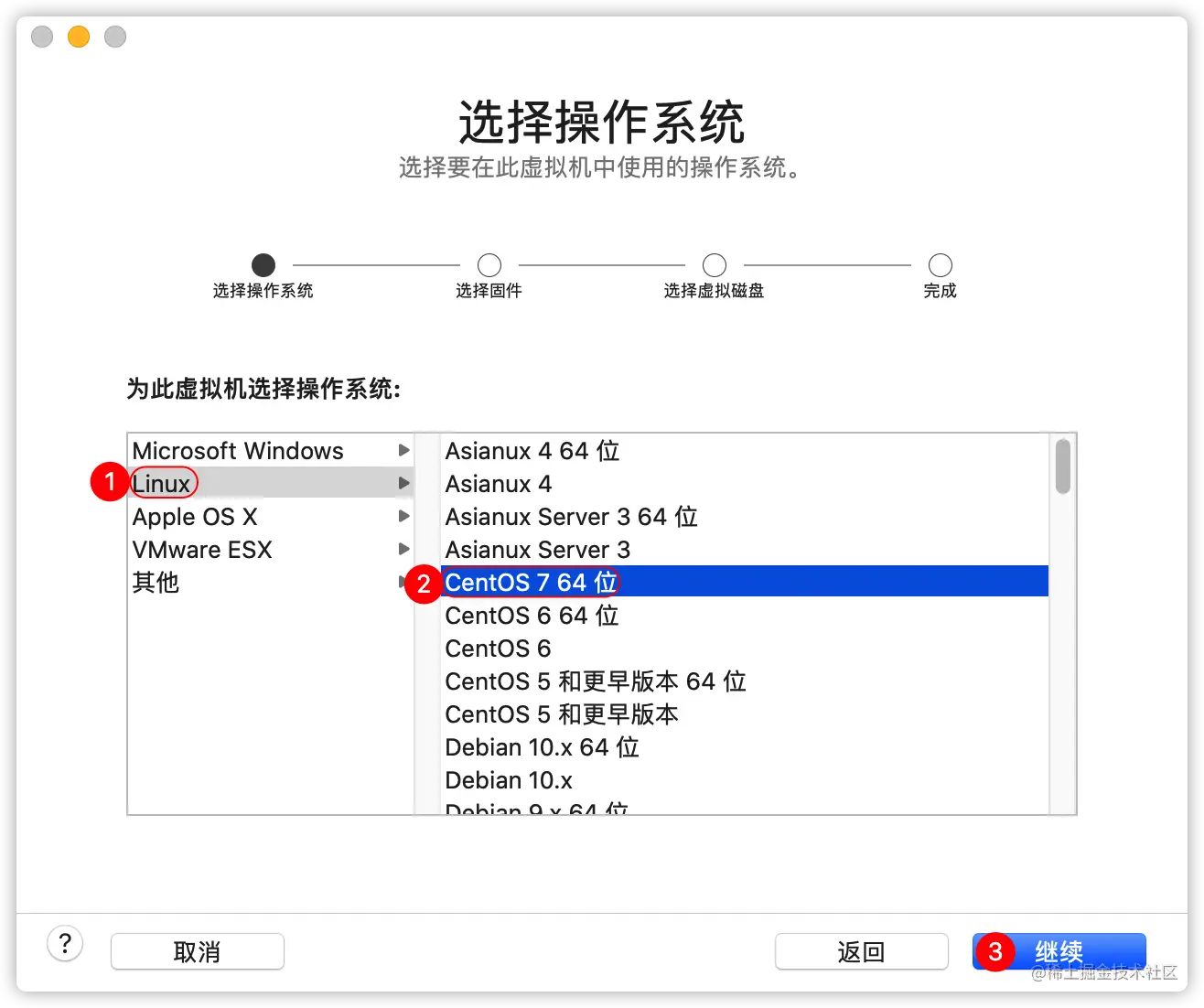
Task: Expand the VMware ESX category arrow
Action: click(x=403, y=549)
